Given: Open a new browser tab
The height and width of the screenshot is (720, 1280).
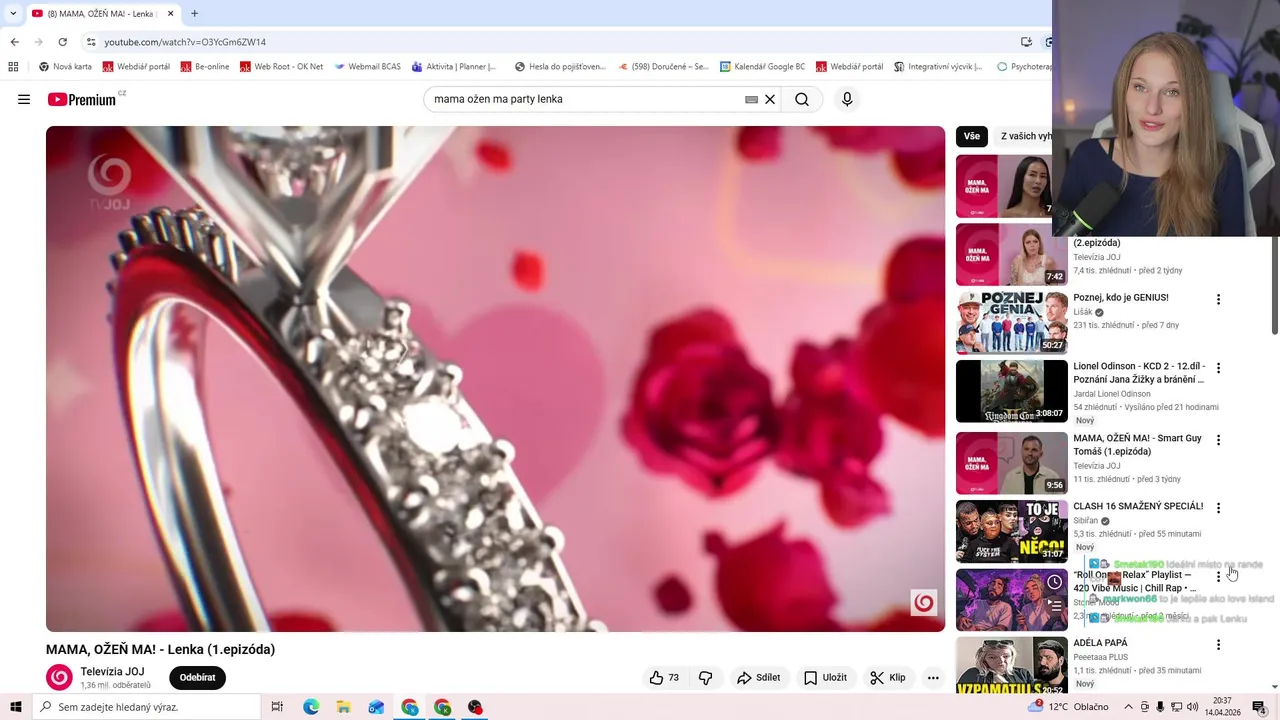Looking at the screenshot, I should pyautogui.click(x=194, y=13).
